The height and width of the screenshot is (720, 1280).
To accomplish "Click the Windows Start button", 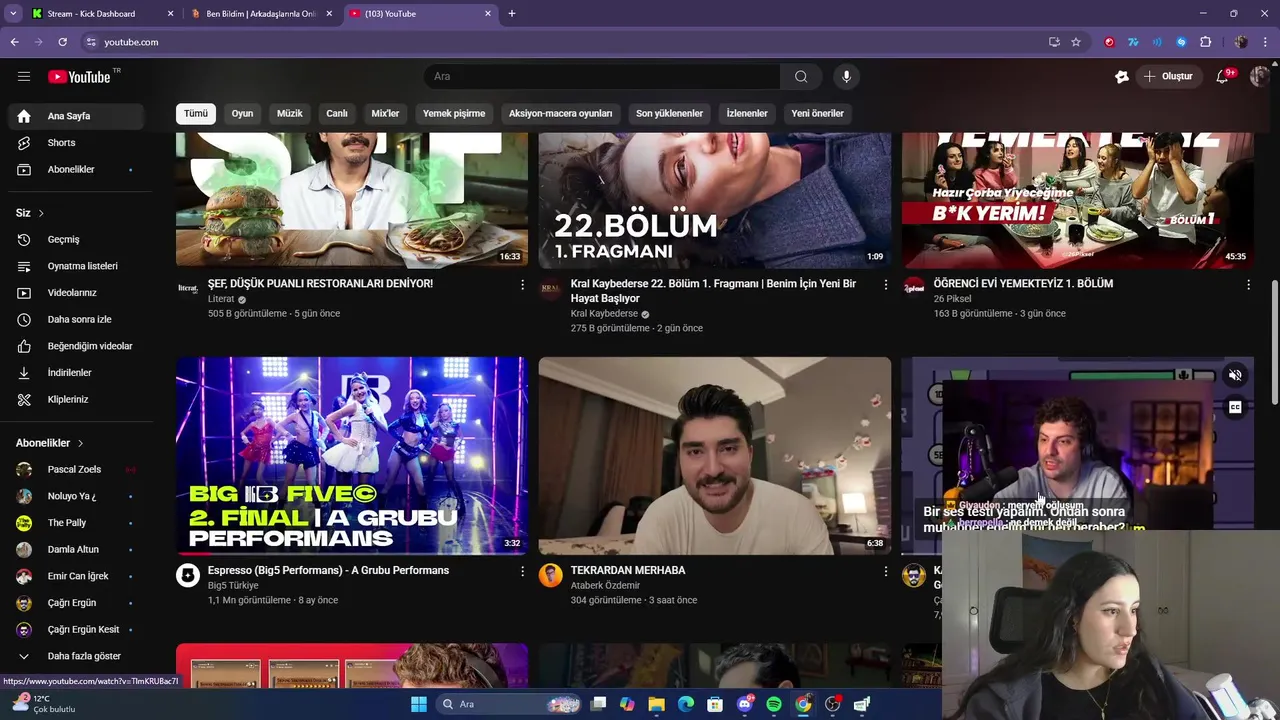I will point(419,704).
